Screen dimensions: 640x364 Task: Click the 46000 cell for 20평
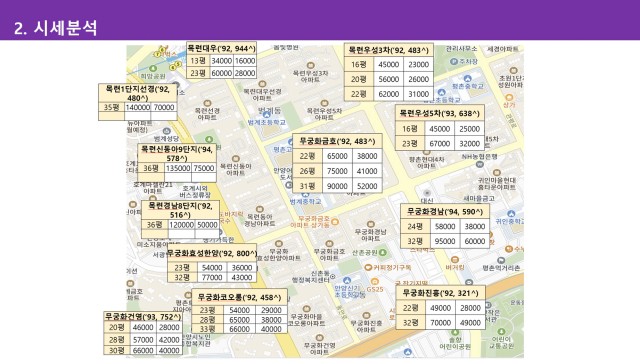tap(143, 327)
